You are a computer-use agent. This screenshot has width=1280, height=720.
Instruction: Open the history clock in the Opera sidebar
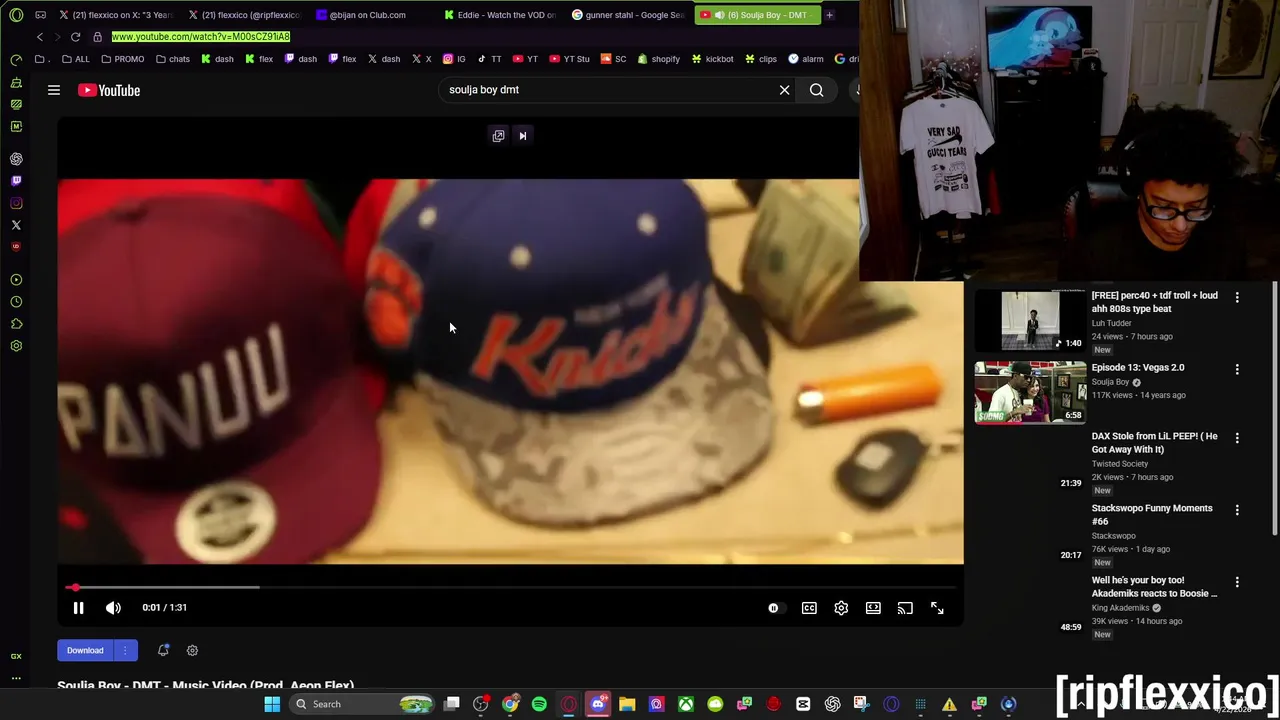point(16,302)
